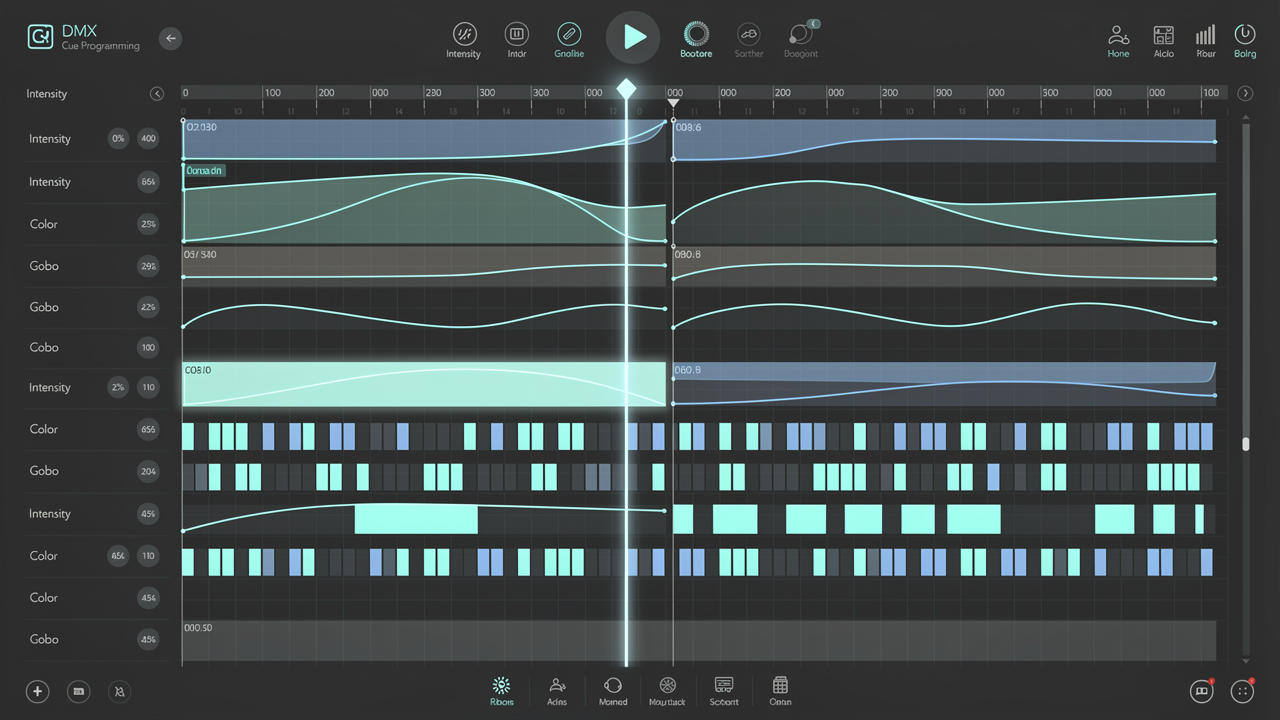Select the Intensity tool in the top toolbar
This screenshot has height=720, width=1280.
click(x=463, y=33)
